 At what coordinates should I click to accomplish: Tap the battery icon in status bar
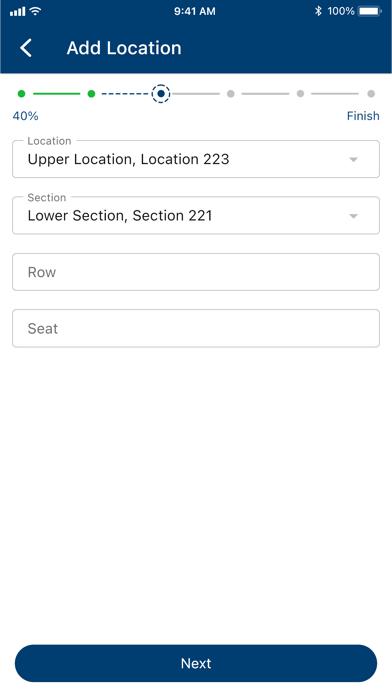(x=370, y=11)
